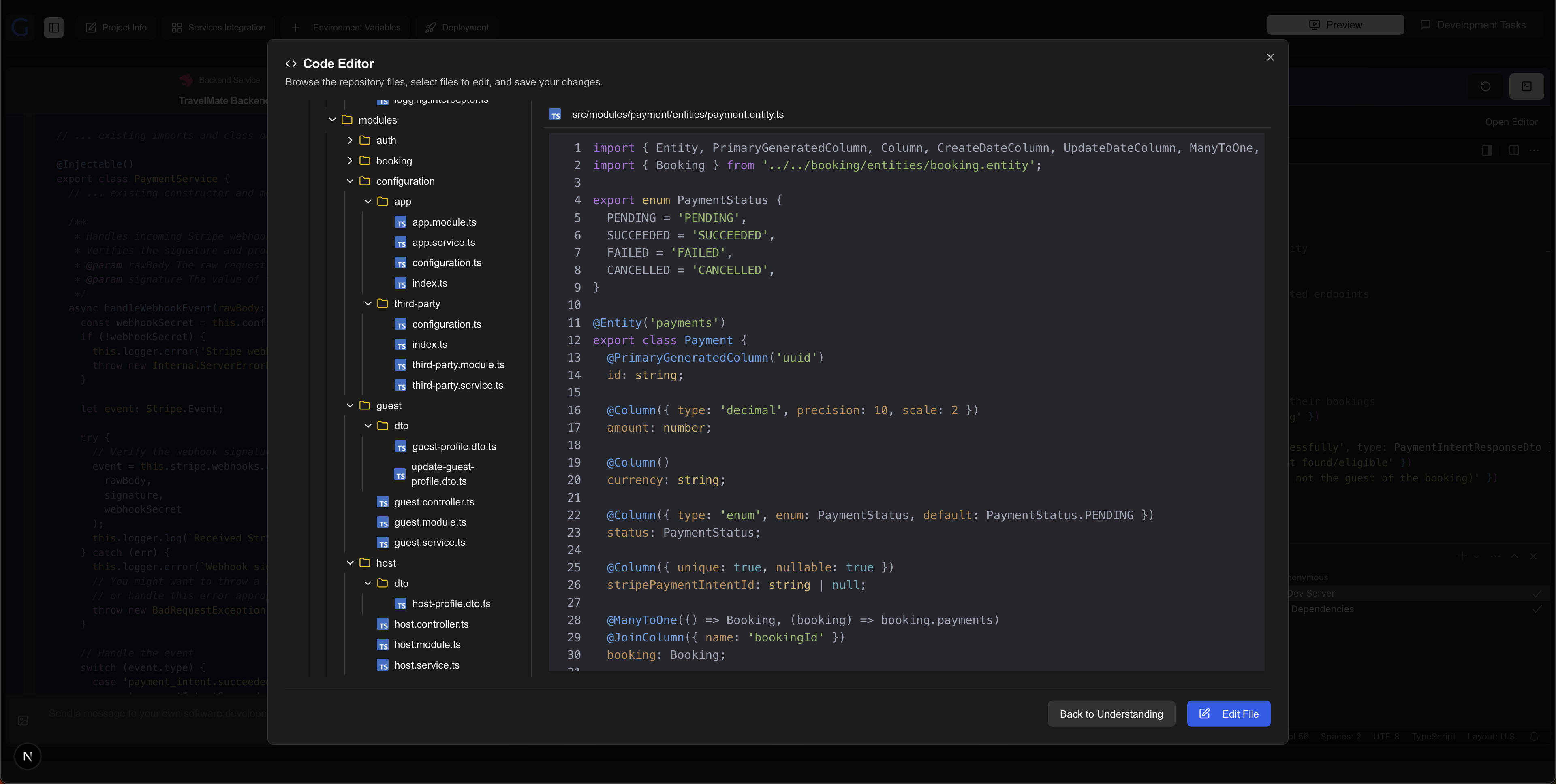This screenshot has width=1556, height=784.
Task: Switch to Preview in the top bar
Action: (1335, 25)
